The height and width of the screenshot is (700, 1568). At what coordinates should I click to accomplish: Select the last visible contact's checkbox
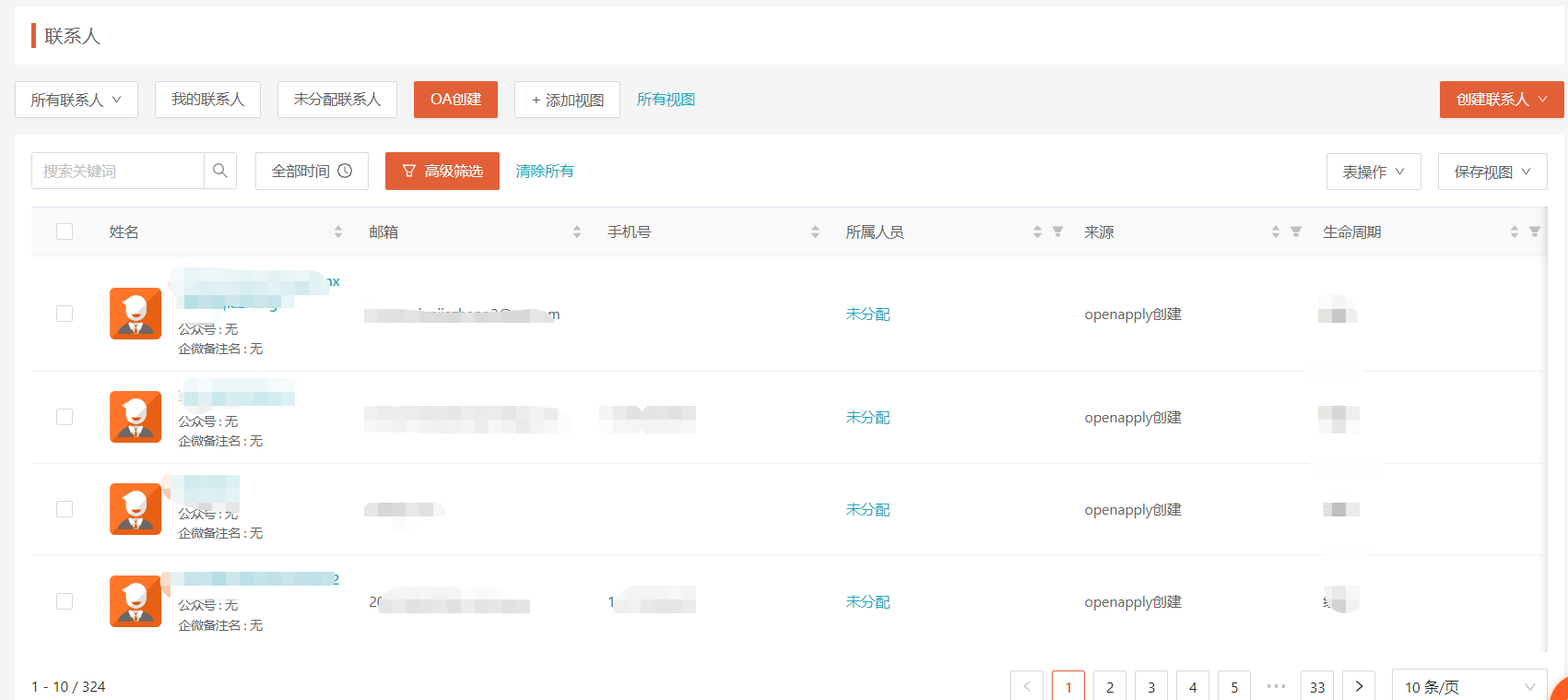pyautogui.click(x=65, y=601)
